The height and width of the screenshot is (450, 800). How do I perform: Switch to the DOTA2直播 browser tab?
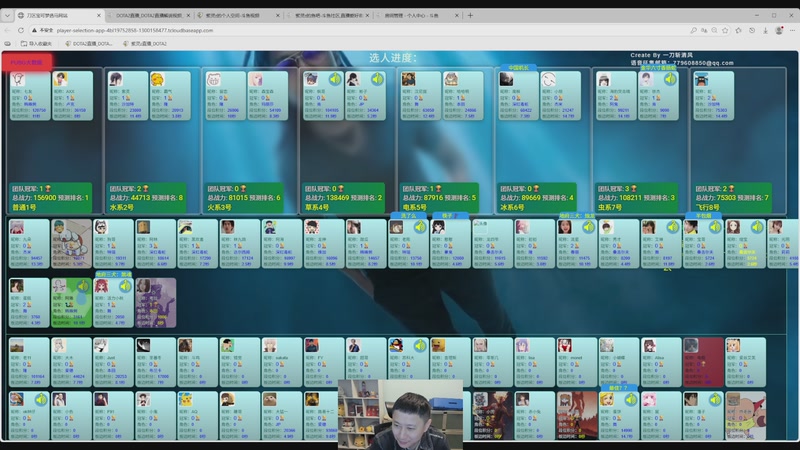pyautogui.click(x=148, y=15)
